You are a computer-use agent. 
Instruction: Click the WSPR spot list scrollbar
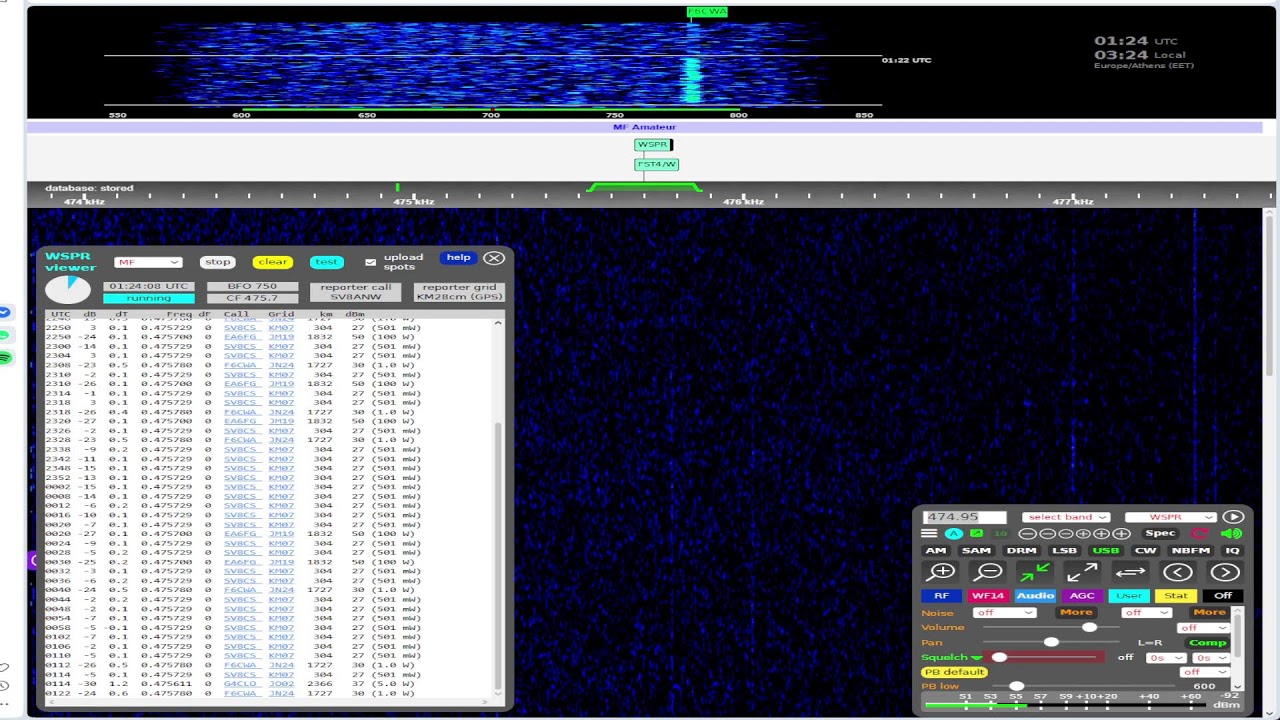point(498,555)
